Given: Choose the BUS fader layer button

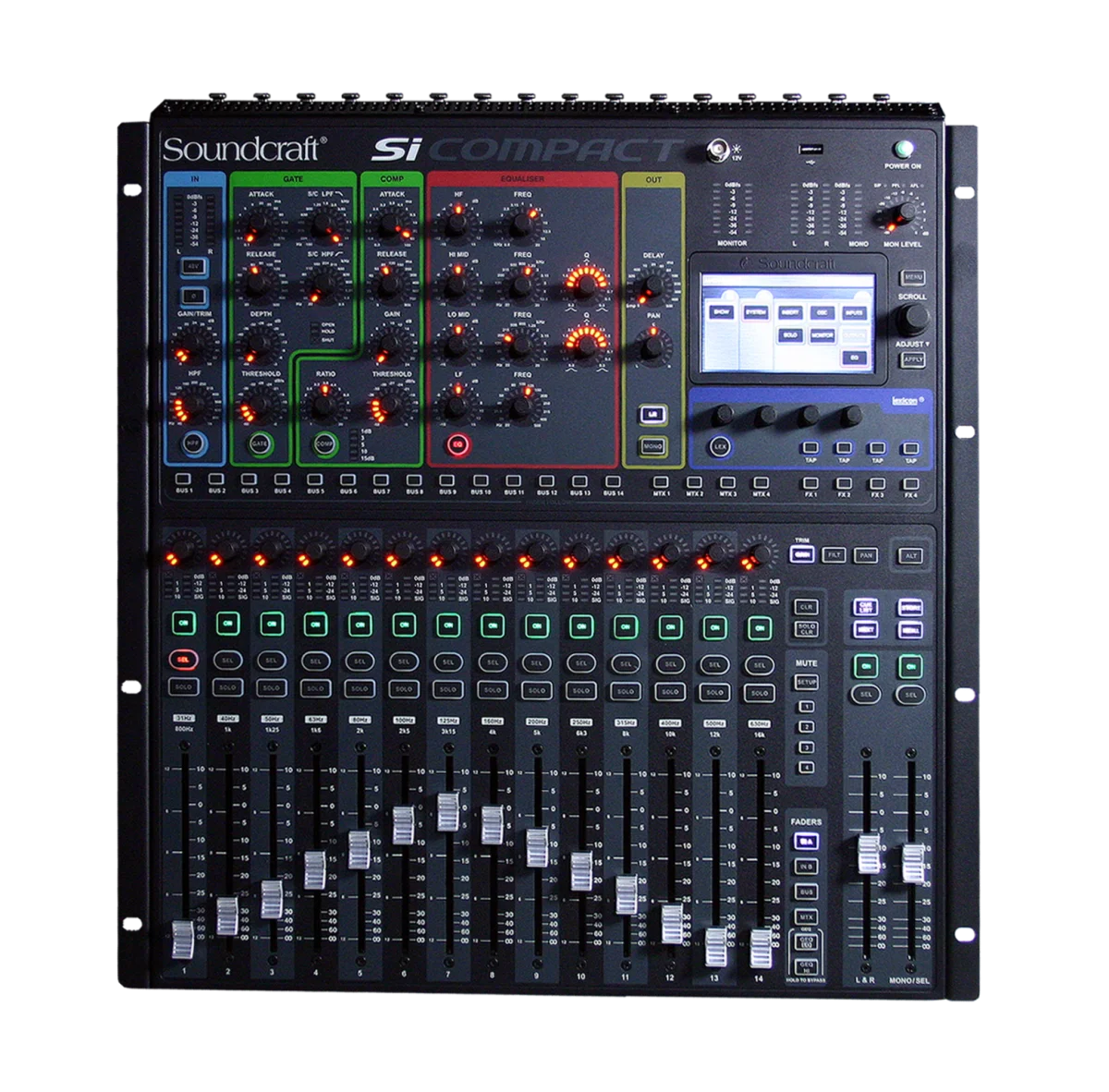Looking at the screenshot, I should (x=806, y=892).
